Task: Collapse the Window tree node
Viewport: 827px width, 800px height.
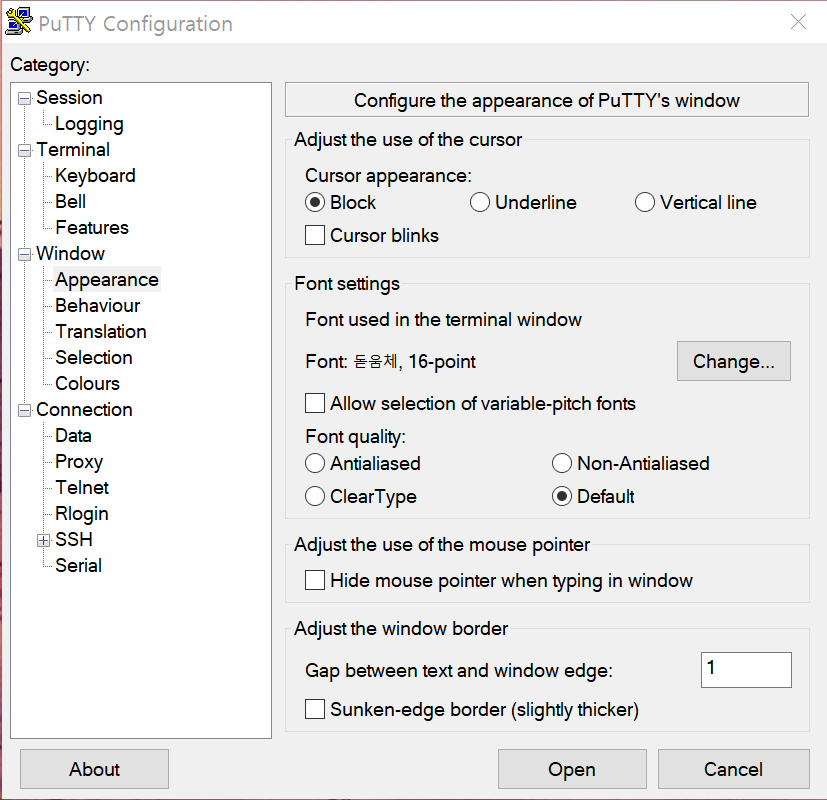Action: coord(24,255)
